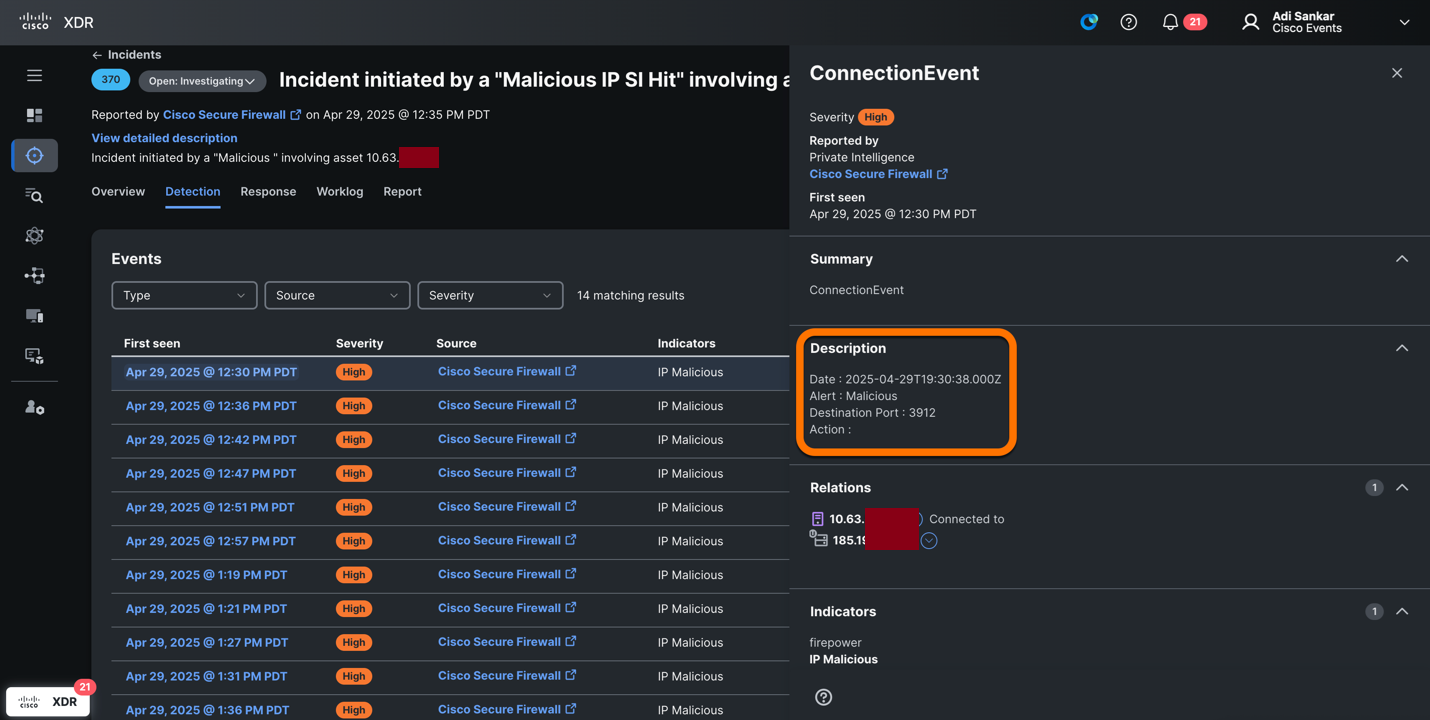1430x720 pixels.
Task: Click the 10.63 source device icon in Relations
Action: (x=817, y=519)
